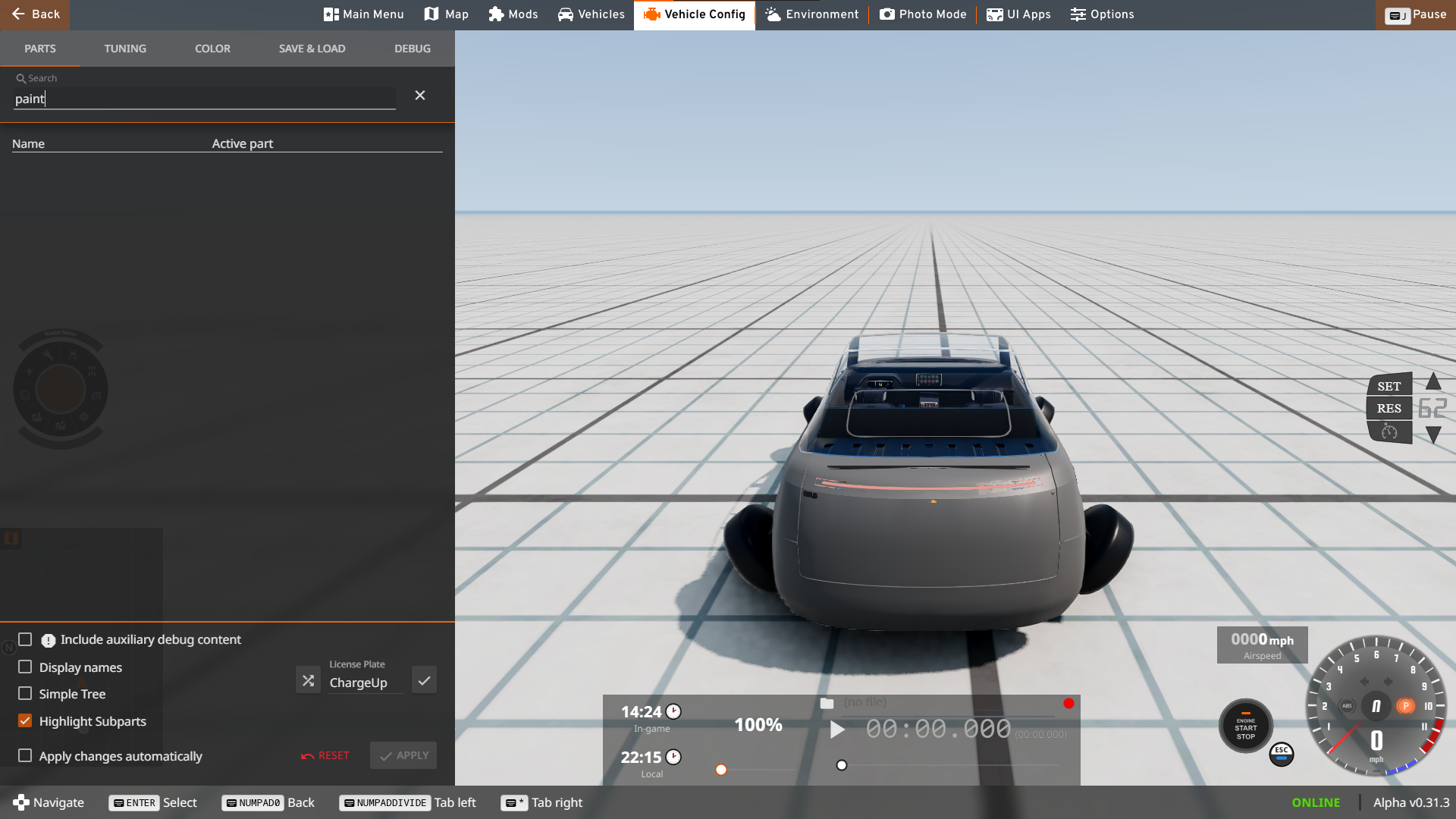Screen dimensions: 1456x819
Task: Open the Mods menu
Action: (513, 14)
